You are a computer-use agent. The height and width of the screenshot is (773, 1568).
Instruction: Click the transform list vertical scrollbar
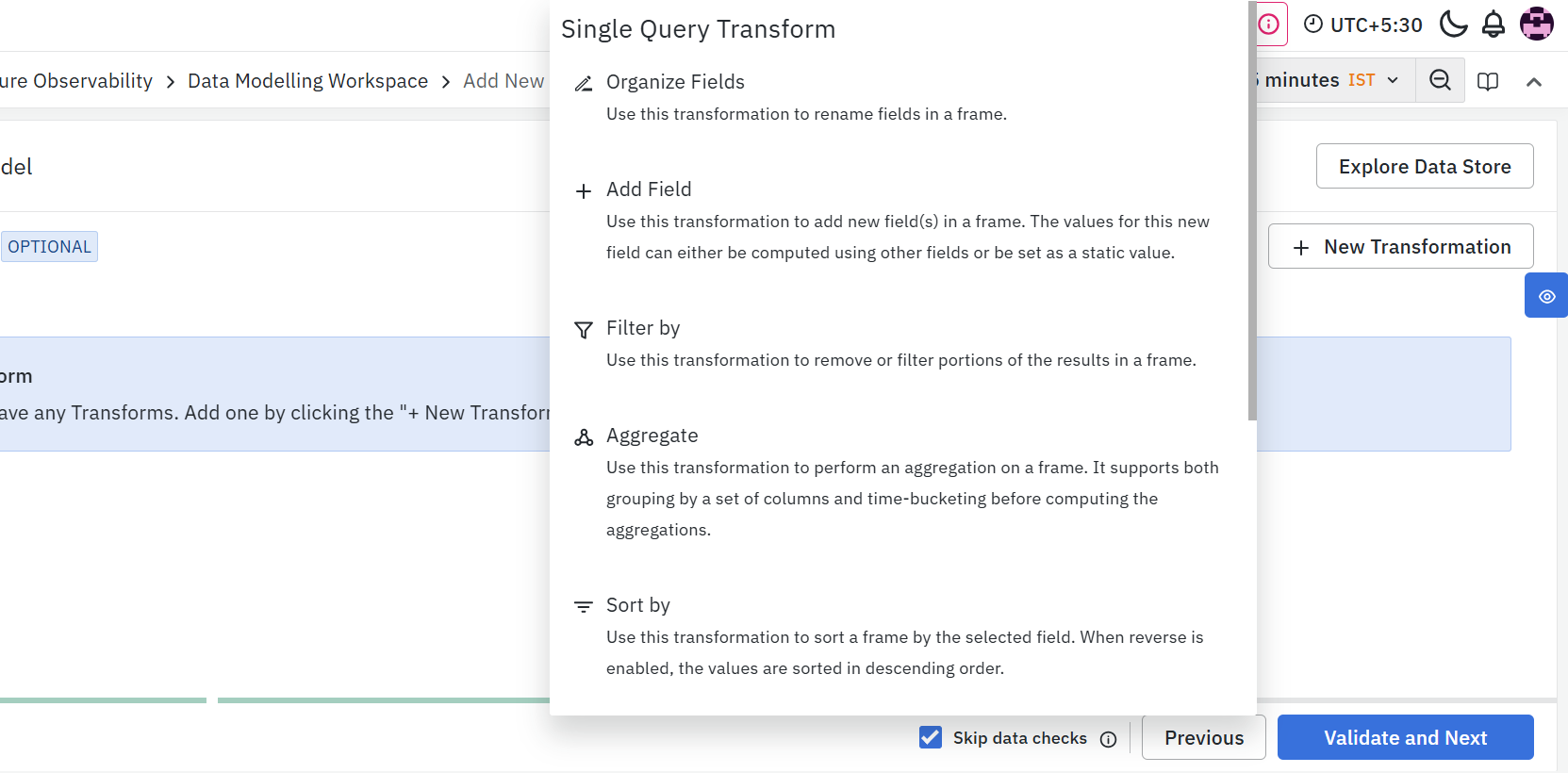[x=1252, y=212]
